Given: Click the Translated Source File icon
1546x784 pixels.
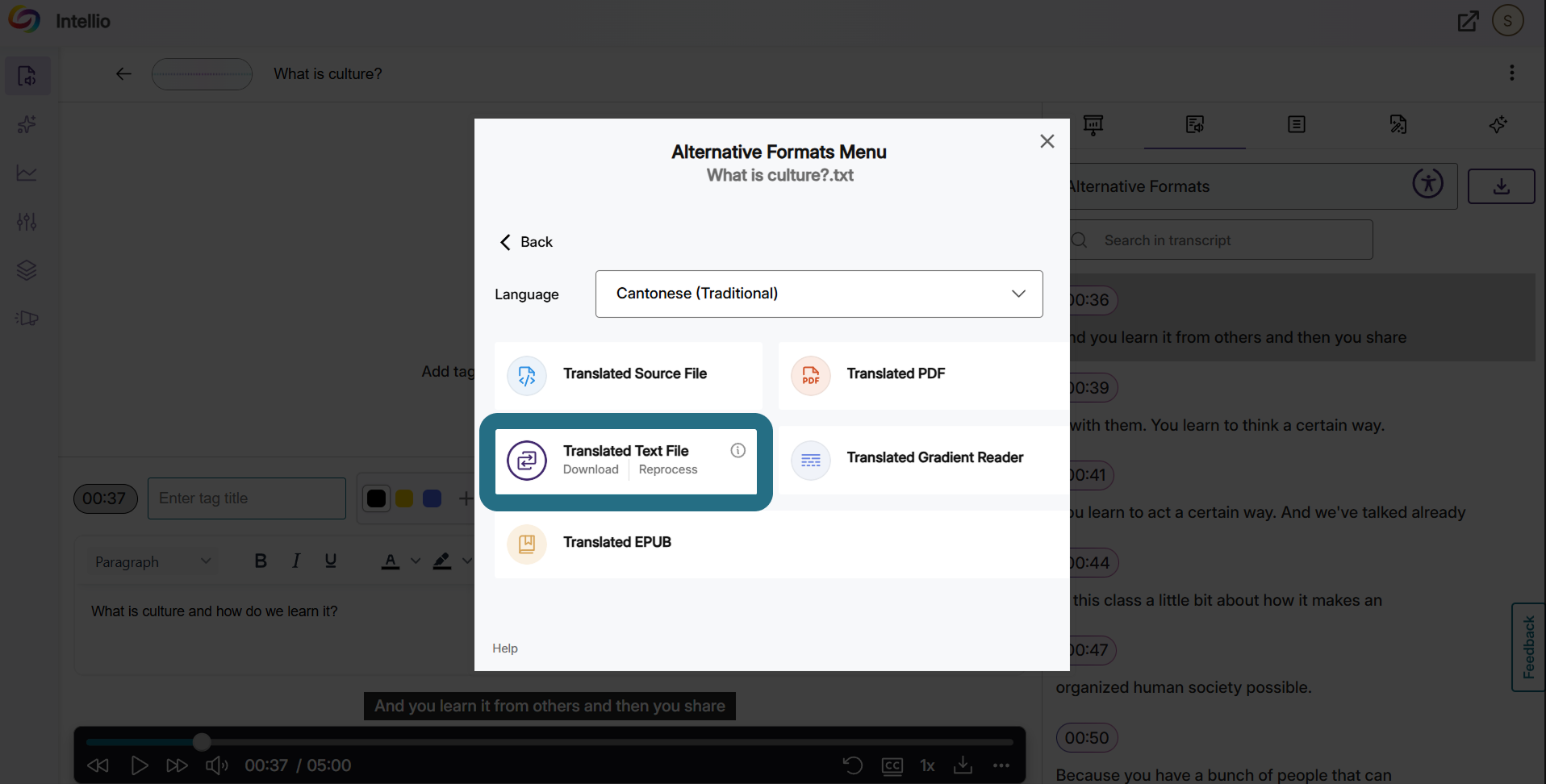Looking at the screenshot, I should coord(527,376).
